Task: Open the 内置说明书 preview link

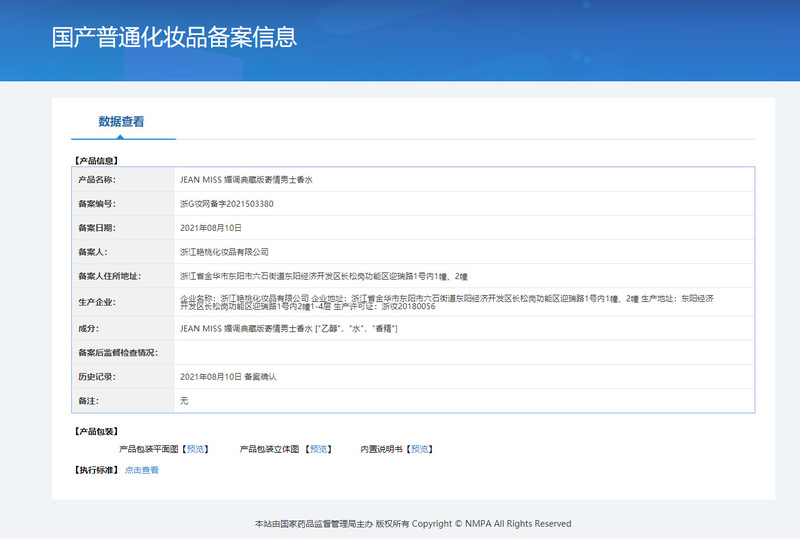Action: (420, 449)
